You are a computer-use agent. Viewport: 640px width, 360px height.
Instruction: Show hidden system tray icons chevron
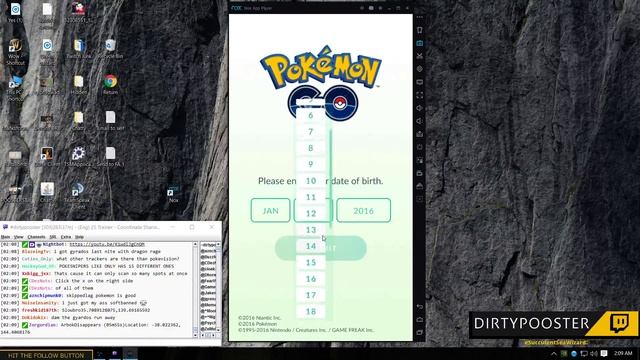pyautogui.click(x=554, y=353)
